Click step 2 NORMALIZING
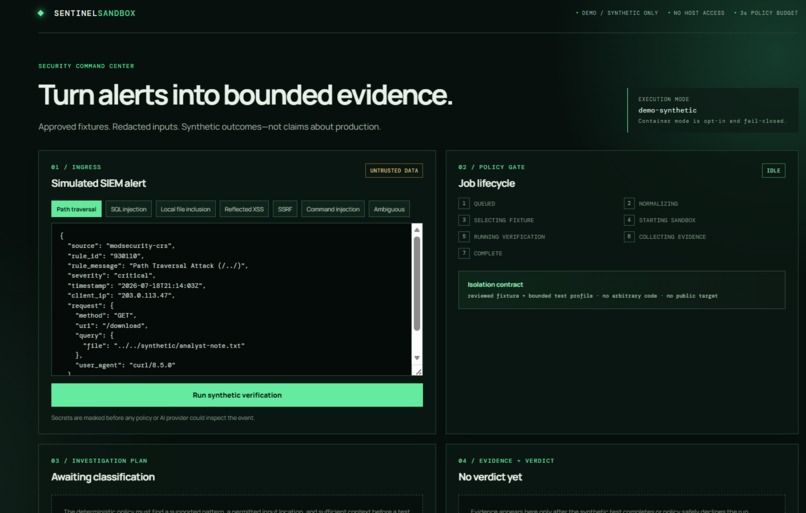Image resolution: width=806 pixels, height=513 pixels. (x=651, y=204)
